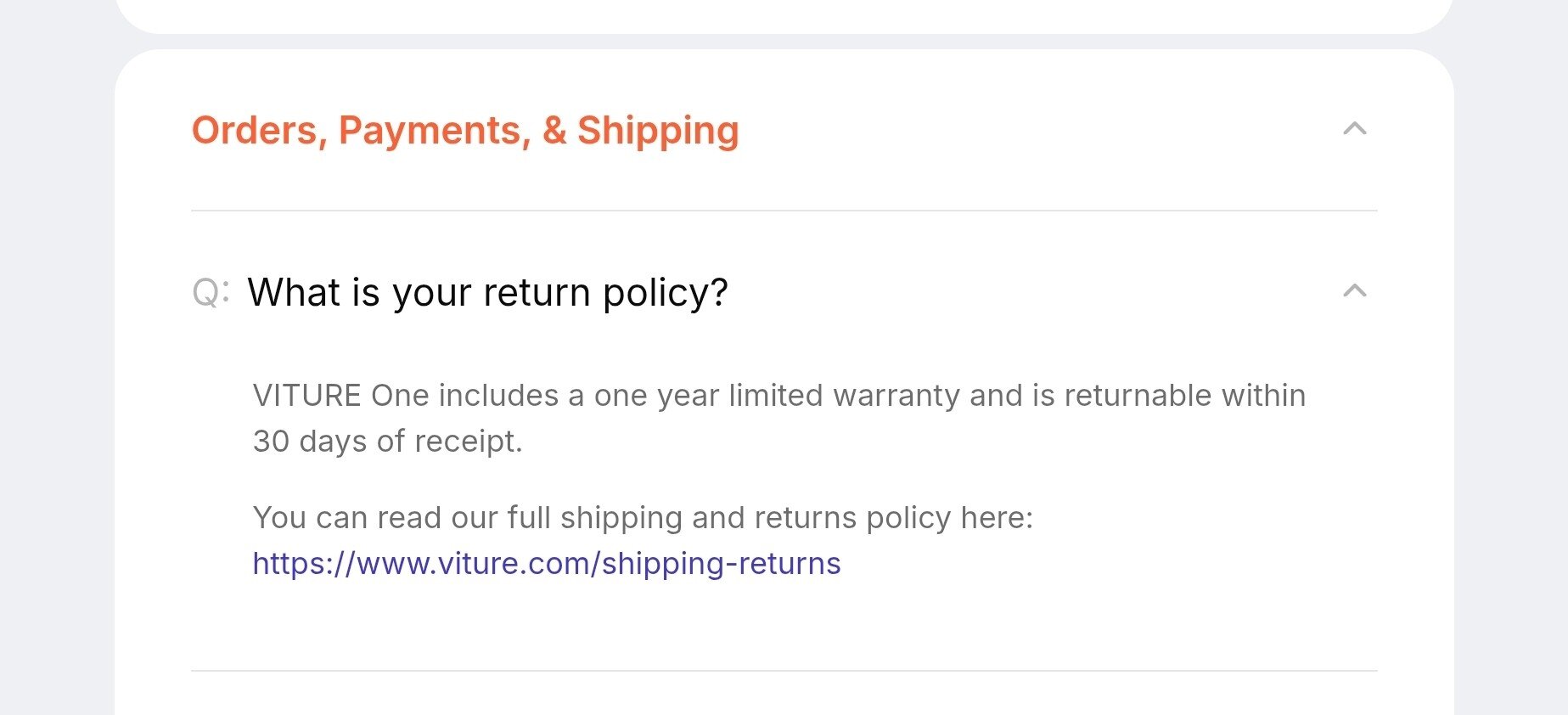
Task: Click "You can read our full shipping" sentence
Action: [x=467, y=518]
